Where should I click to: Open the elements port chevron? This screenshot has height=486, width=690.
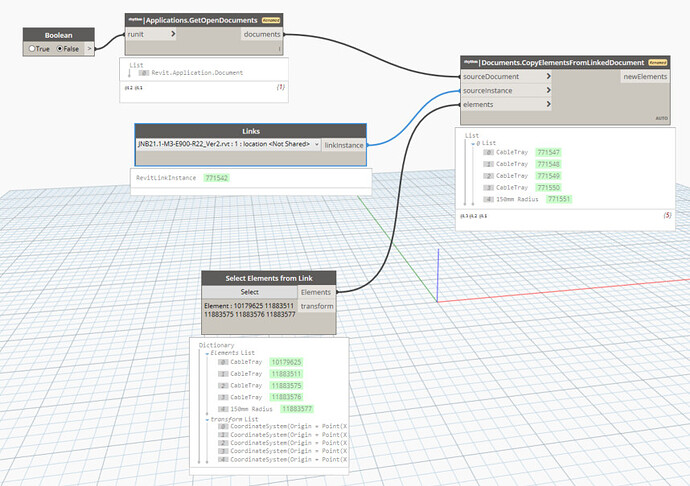pyautogui.click(x=548, y=104)
